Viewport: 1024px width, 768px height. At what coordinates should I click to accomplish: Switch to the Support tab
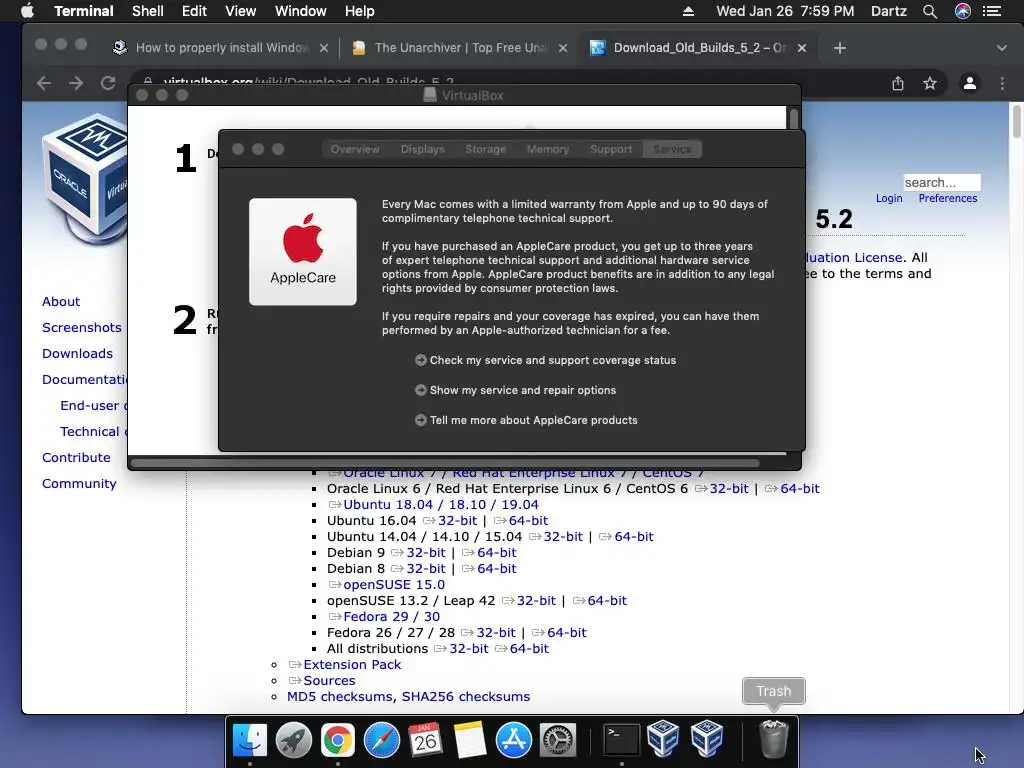tap(611, 149)
